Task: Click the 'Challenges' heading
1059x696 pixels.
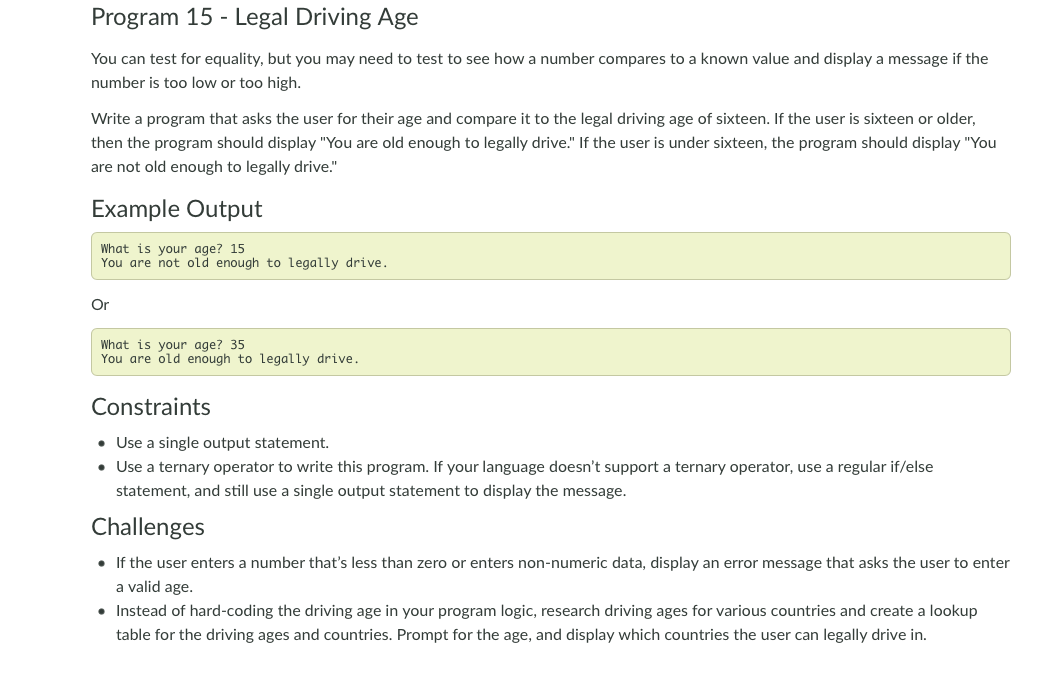Action: click(x=147, y=527)
